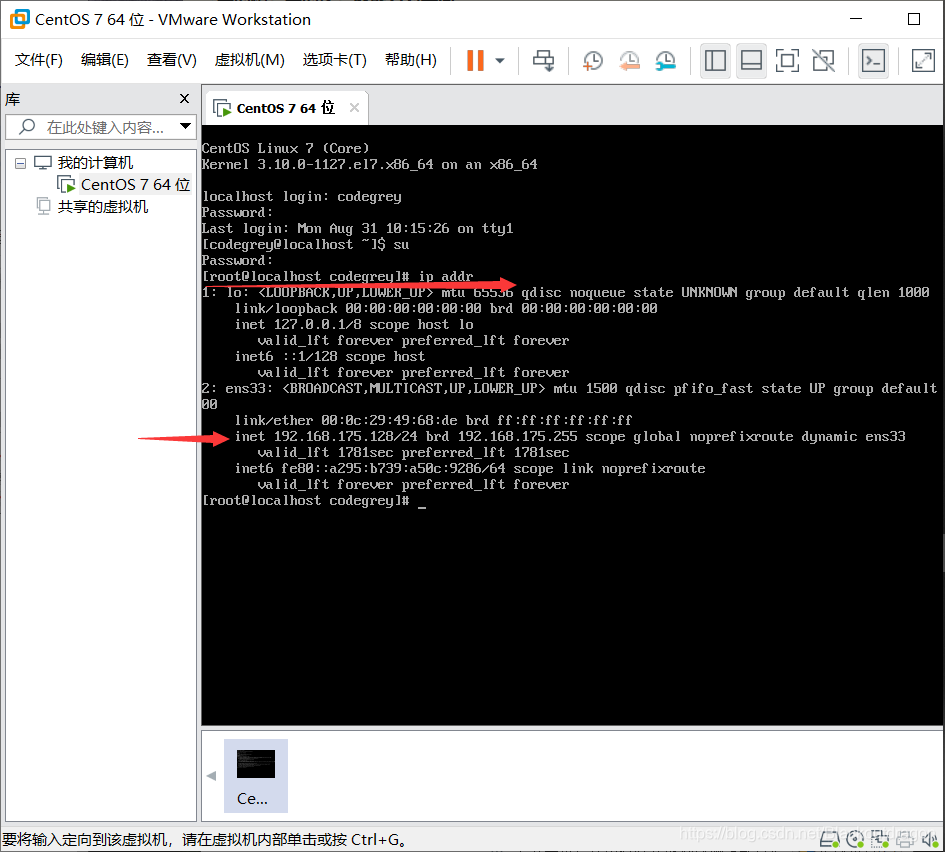Open the 文件(F) menu

[39, 60]
